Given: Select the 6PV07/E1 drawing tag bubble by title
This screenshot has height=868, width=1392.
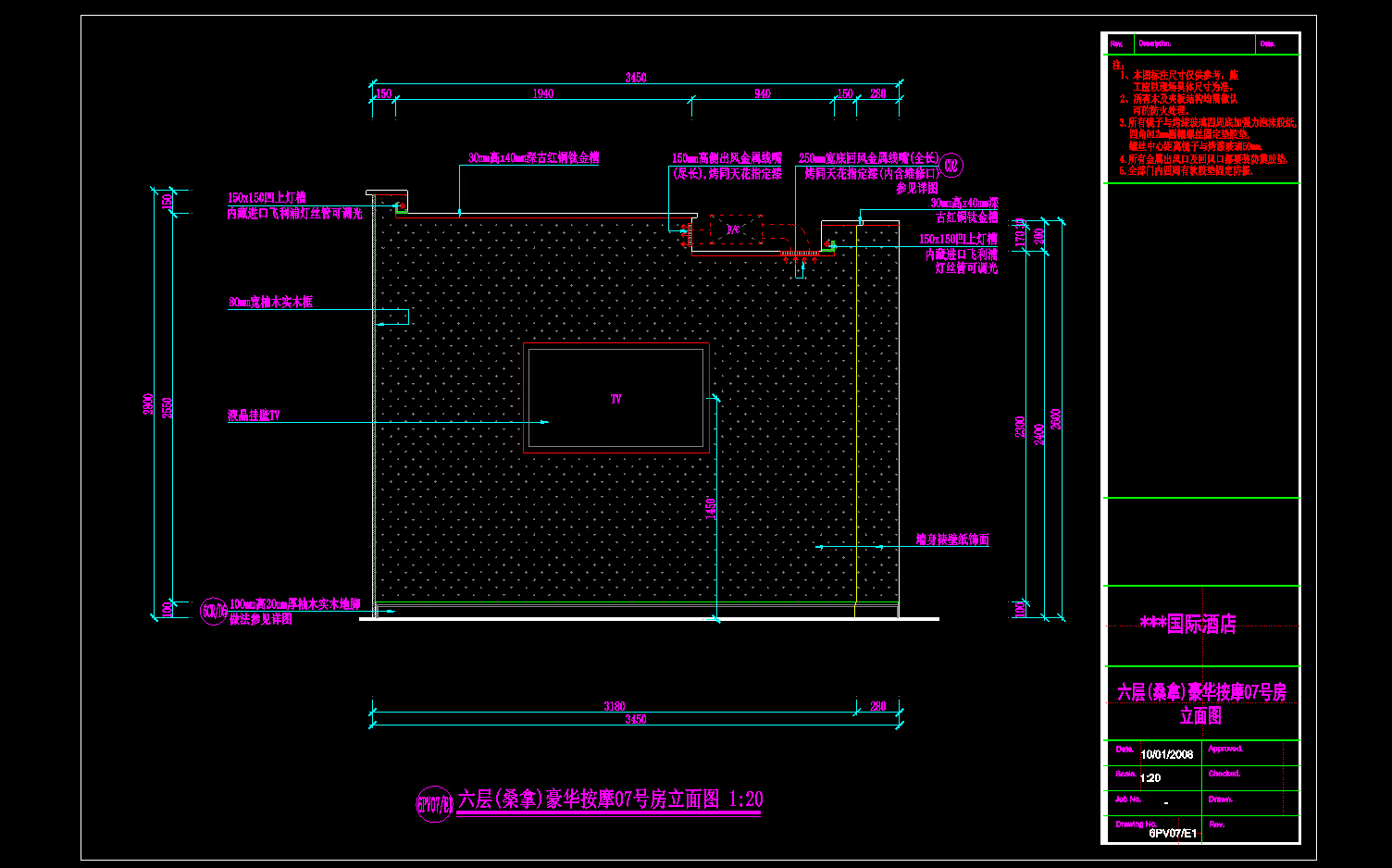Looking at the screenshot, I should tap(434, 804).
